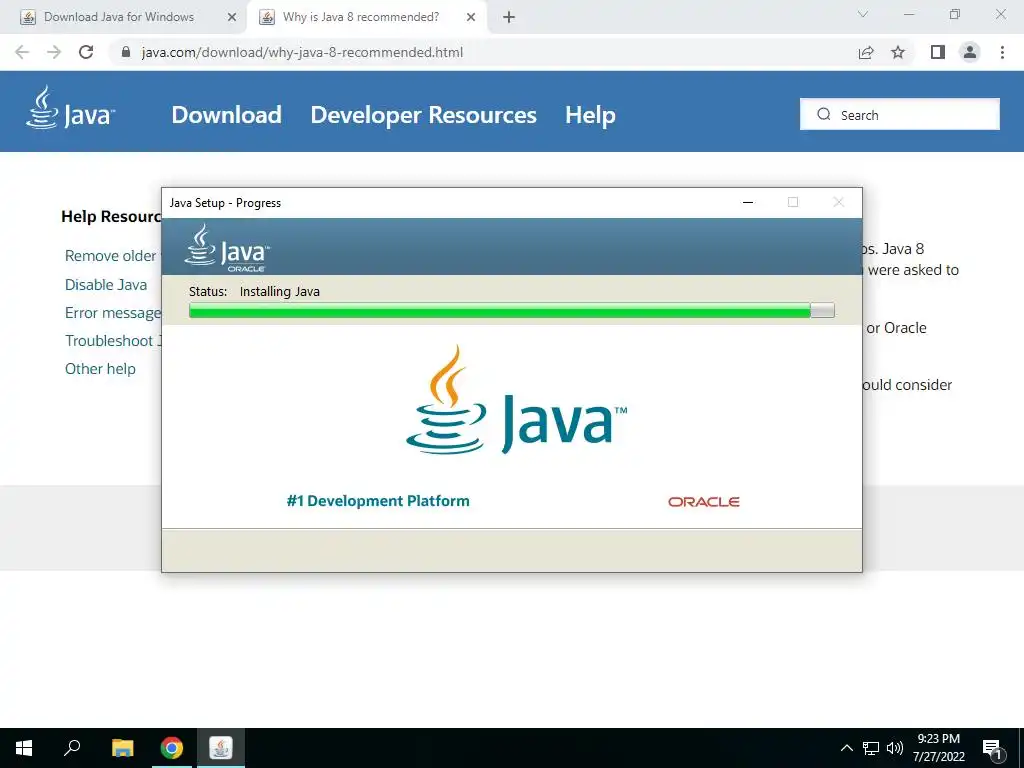Open the Windows Start menu
This screenshot has width=1024, height=768.
coord(24,748)
